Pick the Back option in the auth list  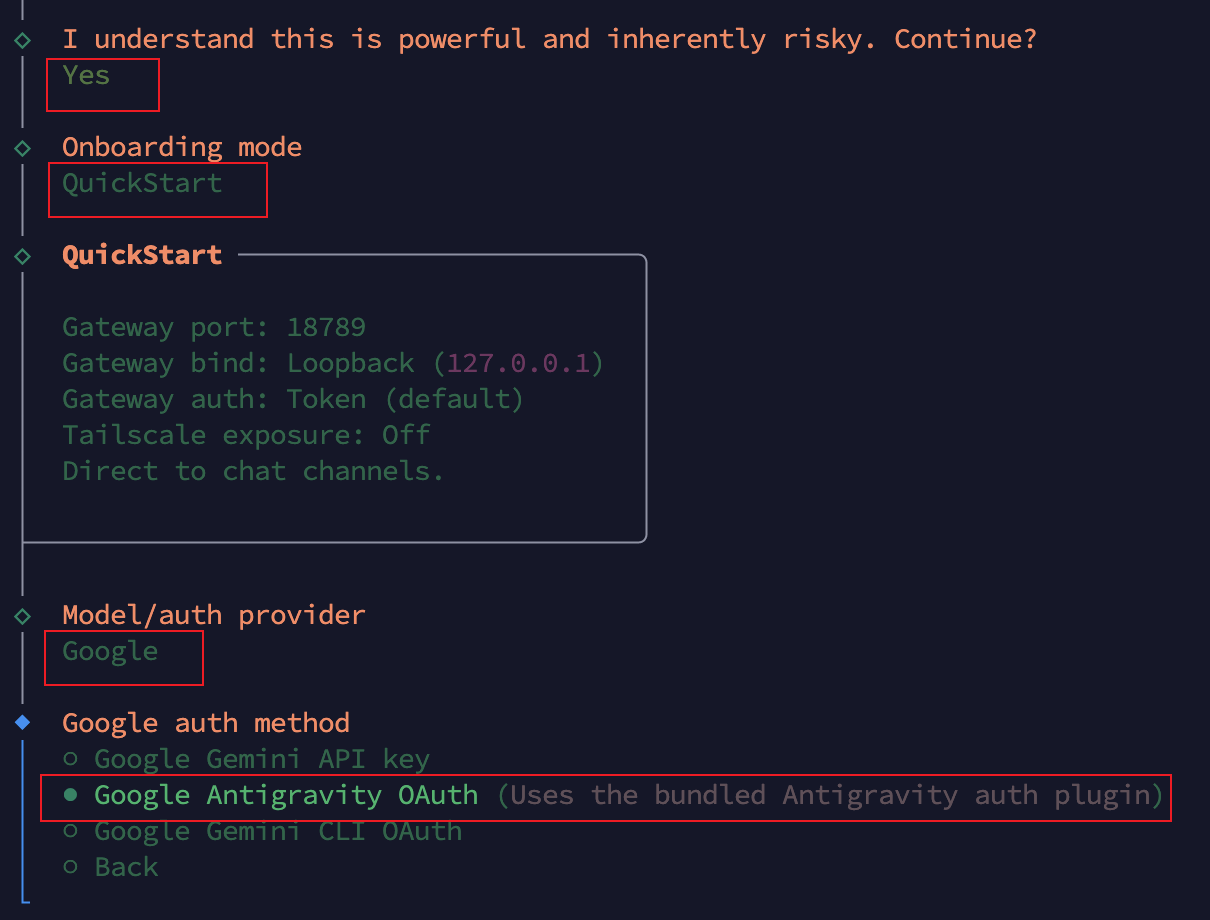(125, 867)
